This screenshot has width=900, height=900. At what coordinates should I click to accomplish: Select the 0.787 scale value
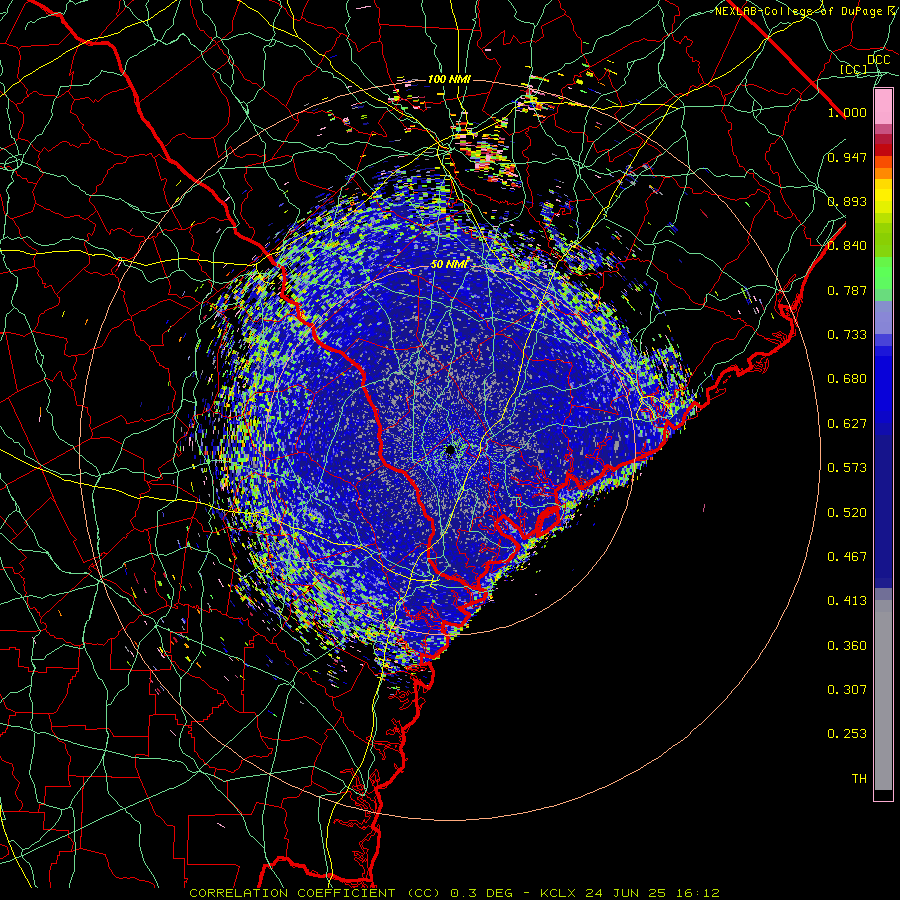(x=847, y=290)
